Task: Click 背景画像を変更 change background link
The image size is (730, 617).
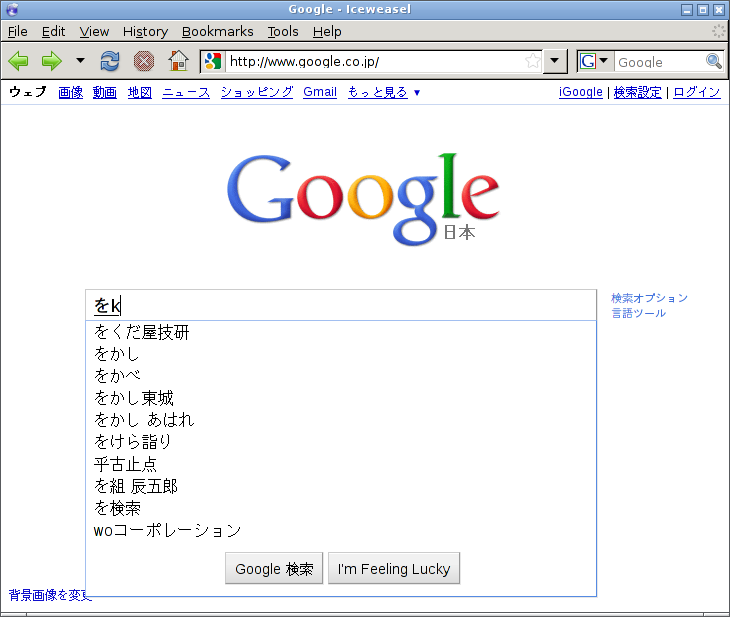Action: (50, 595)
